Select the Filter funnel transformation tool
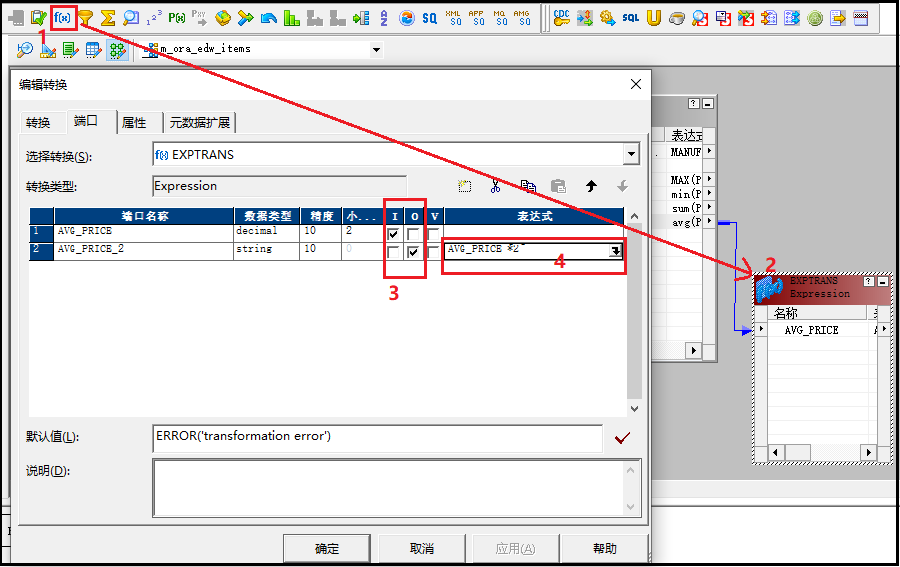Viewport: 900px width, 567px height. [x=86, y=18]
